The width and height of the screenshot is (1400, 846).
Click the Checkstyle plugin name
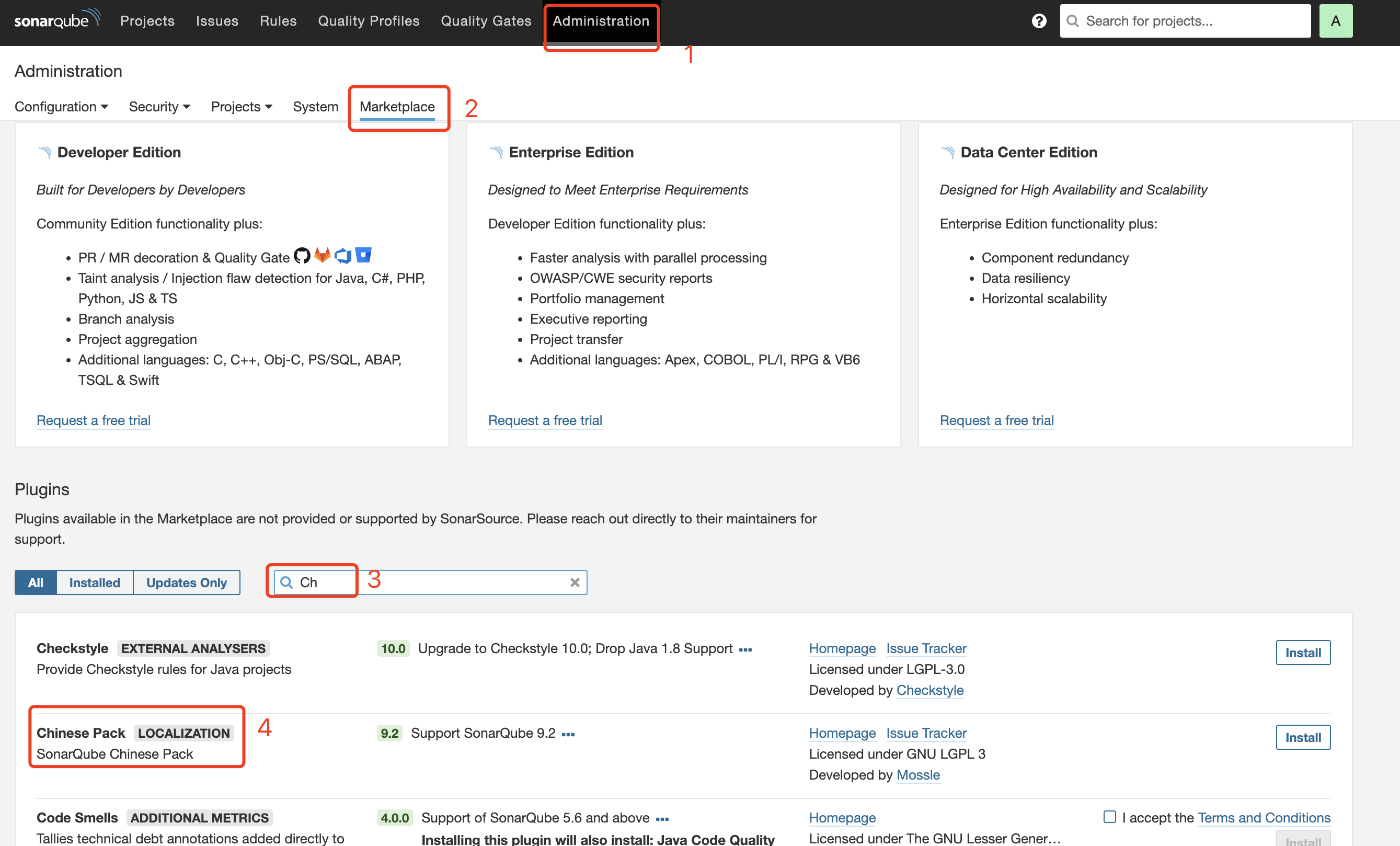[x=72, y=648]
